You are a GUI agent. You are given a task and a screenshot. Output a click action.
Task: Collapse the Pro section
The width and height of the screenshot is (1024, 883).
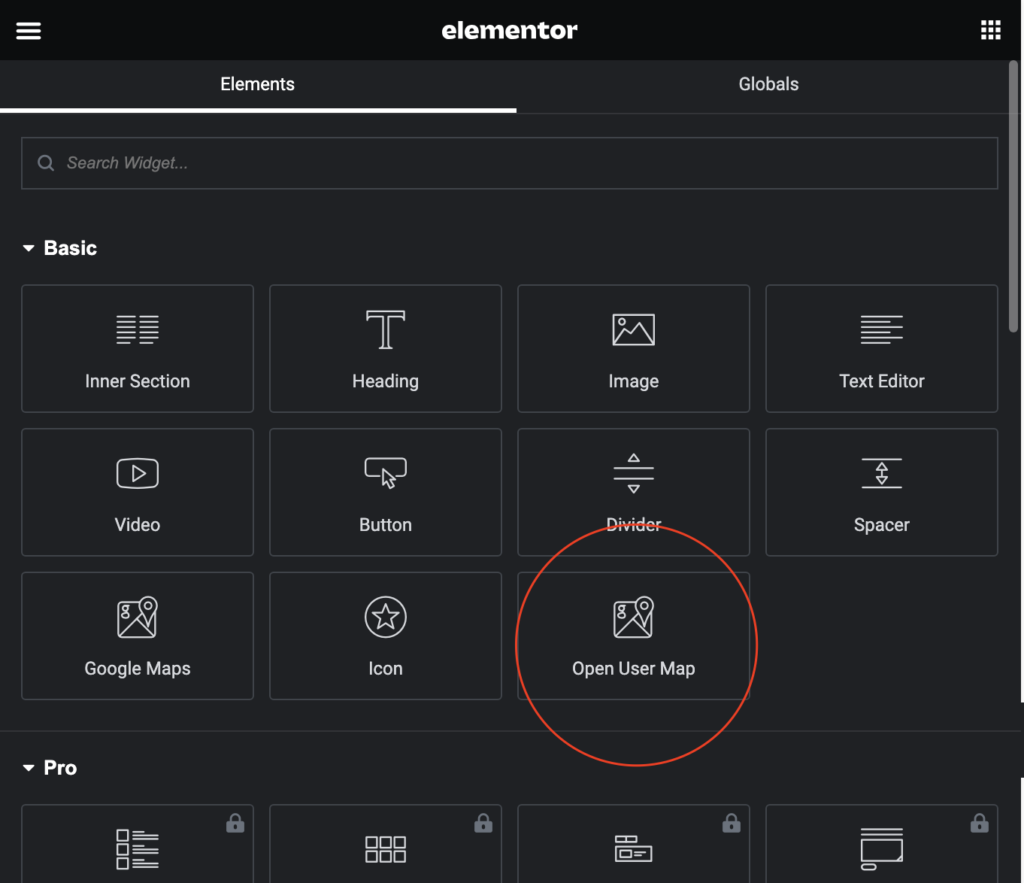(50, 768)
